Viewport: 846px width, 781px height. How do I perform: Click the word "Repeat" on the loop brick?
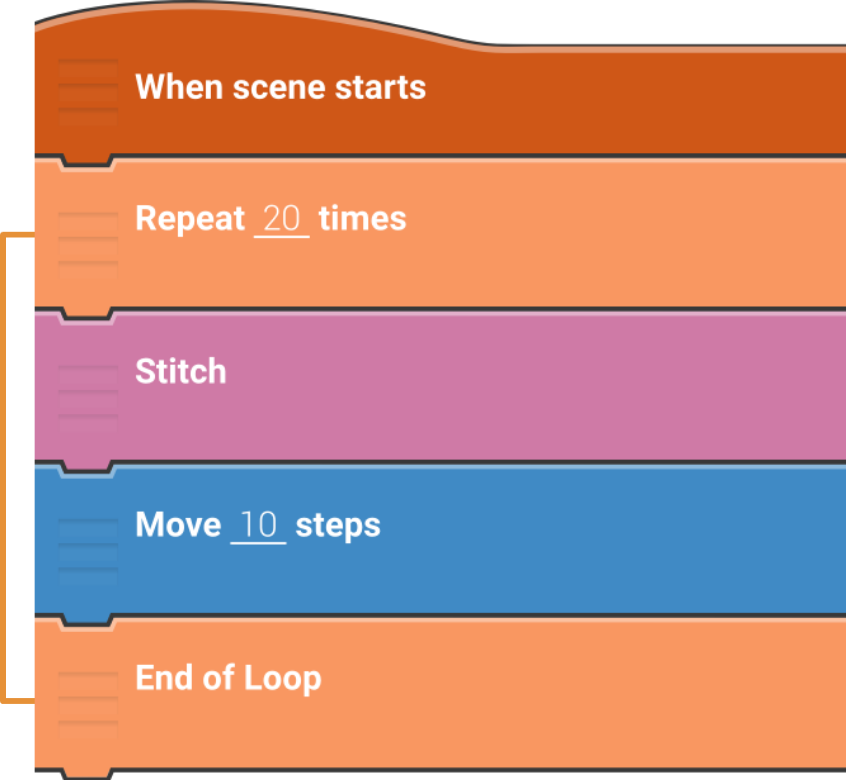[x=190, y=218]
